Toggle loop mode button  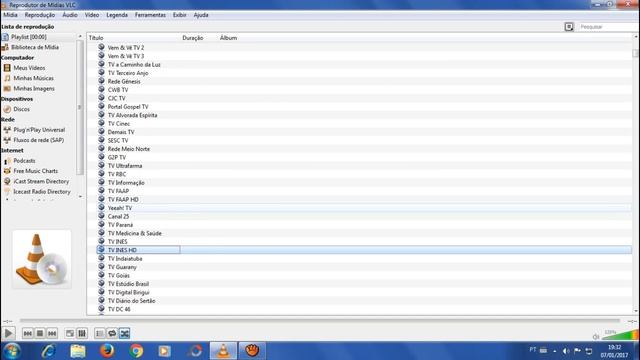tap(112, 333)
